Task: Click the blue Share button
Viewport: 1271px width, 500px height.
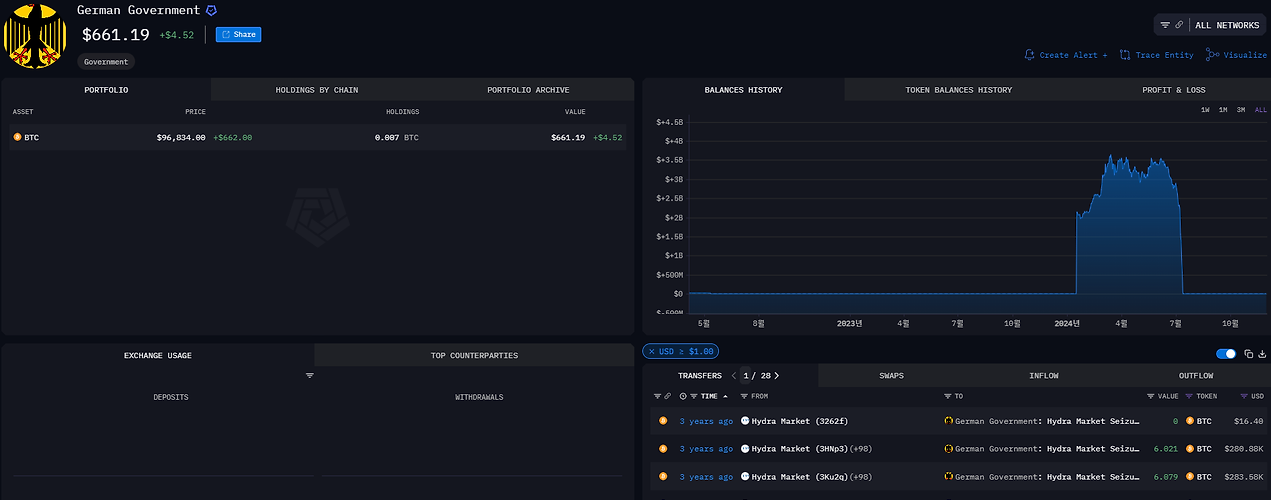Action: pyautogui.click(x=238, y=34)
